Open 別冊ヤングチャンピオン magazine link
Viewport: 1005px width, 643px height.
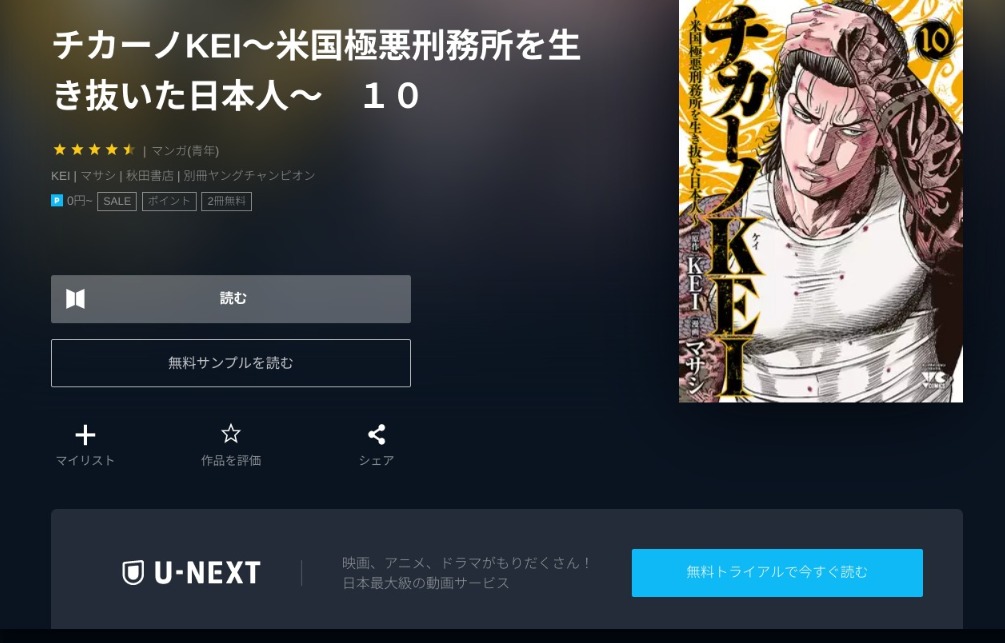[249, 176]
